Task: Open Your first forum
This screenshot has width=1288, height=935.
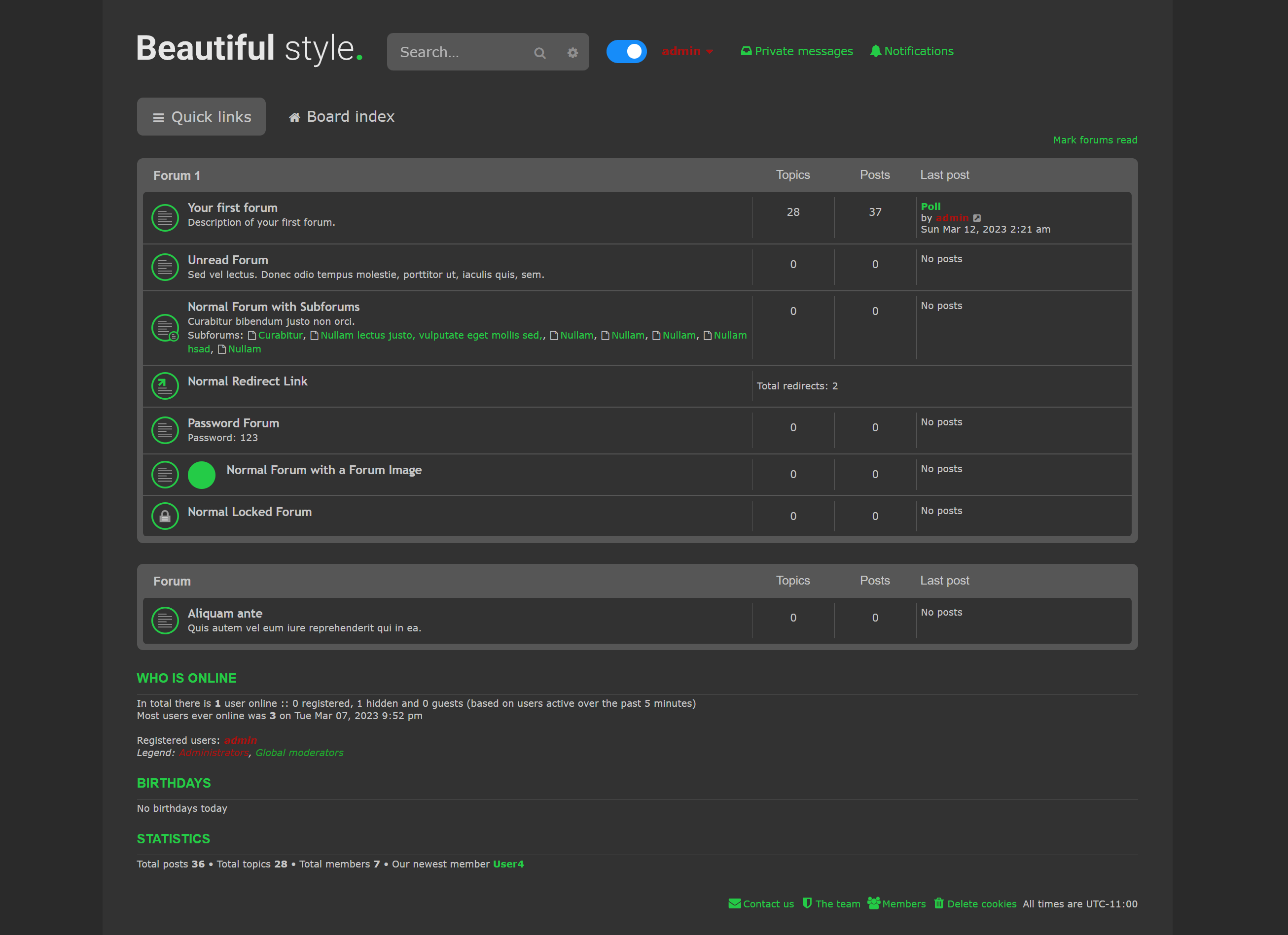Action: (233, 208)
